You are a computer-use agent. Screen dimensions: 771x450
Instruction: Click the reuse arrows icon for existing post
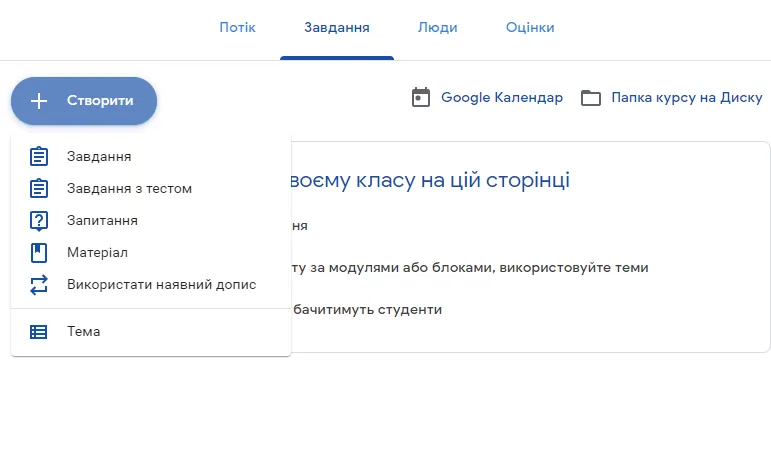pos(39,285)
